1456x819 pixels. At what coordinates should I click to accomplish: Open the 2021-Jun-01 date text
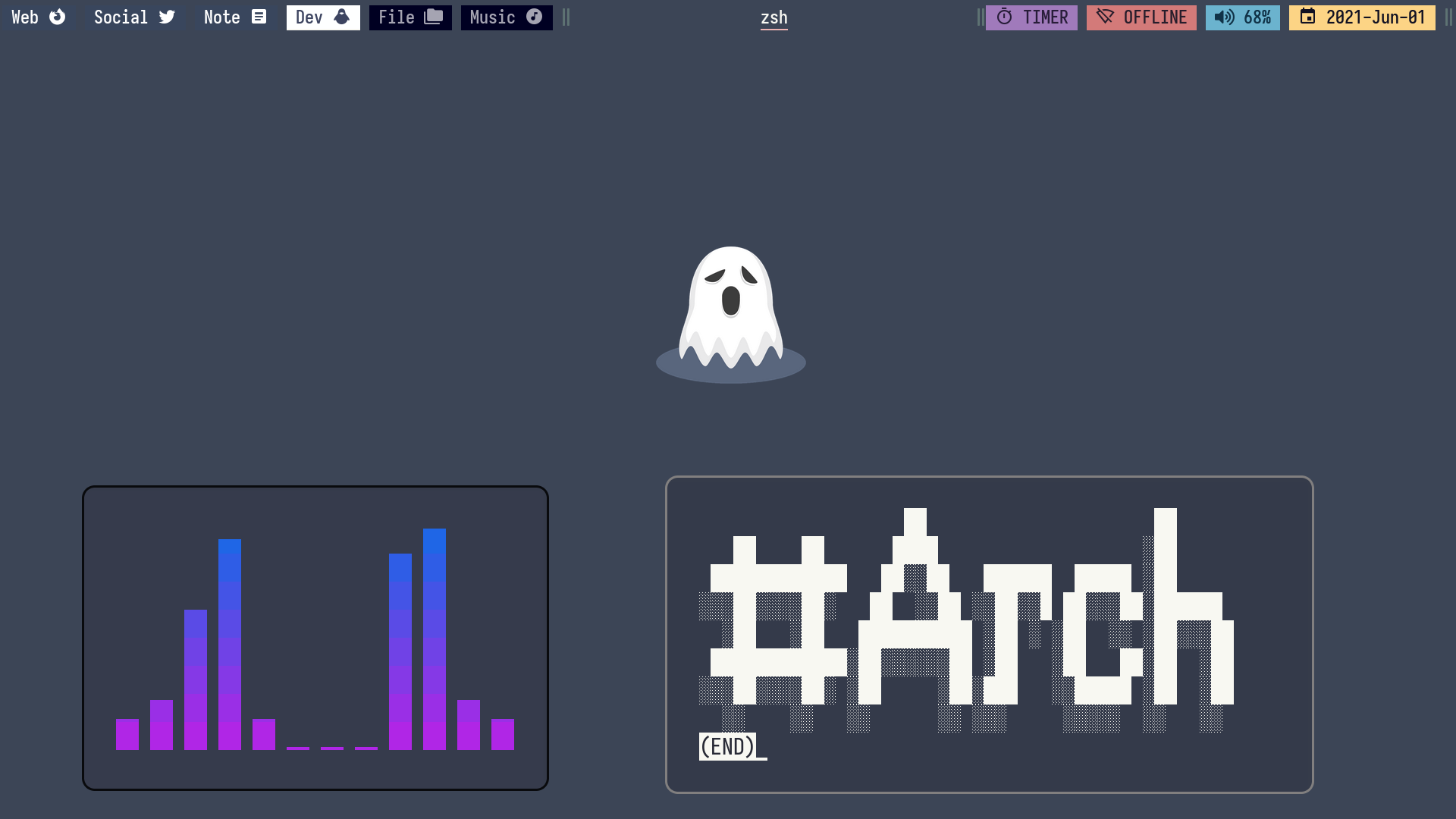pyautogui.click(x=1376, y=17)
